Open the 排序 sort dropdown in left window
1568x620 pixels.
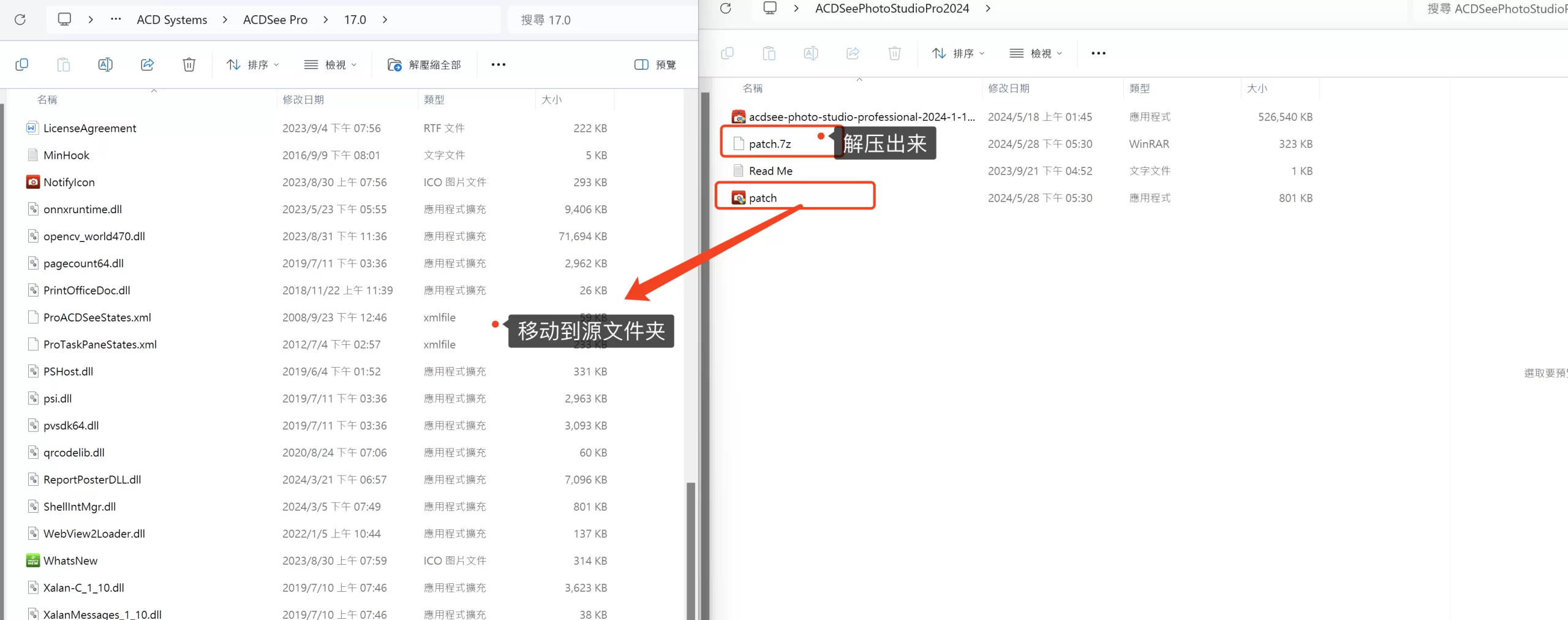(x=252, y=64)
